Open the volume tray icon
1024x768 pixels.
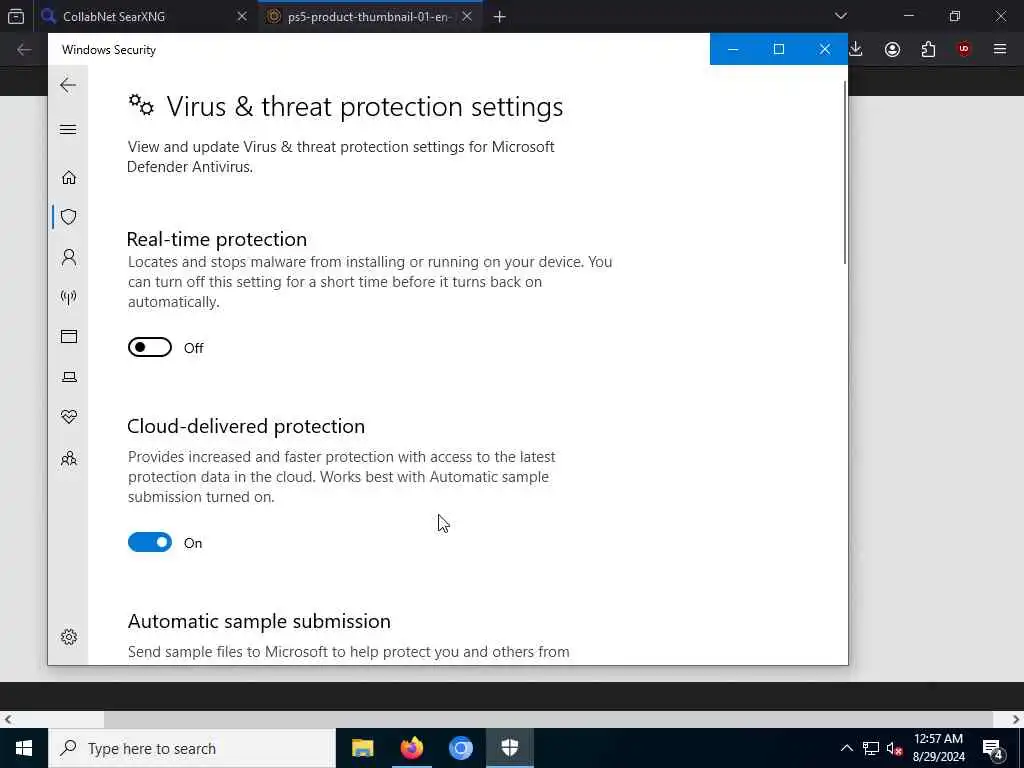(x=894, y=748)
